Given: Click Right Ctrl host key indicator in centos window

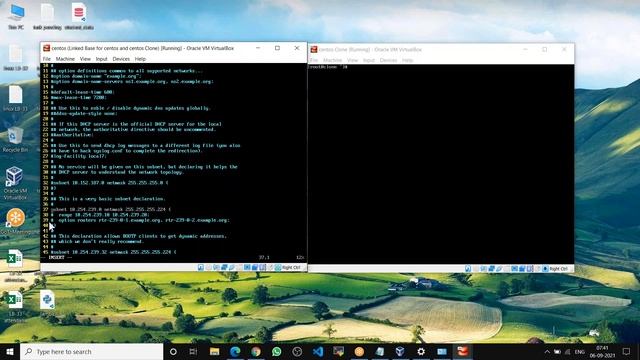Looking at the screenshot, I should (291, 267).
